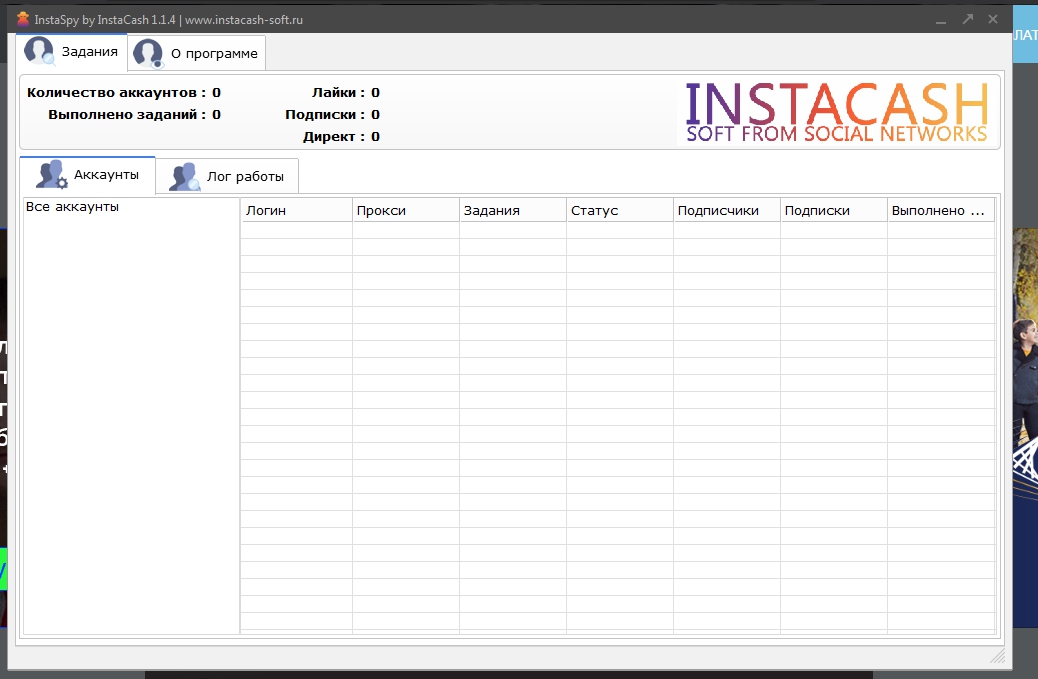Sort by the Прокси column header
Image resolution: width=1038 pixels, height=679 pixels.
pyautogui.click(x=406, y=210)
